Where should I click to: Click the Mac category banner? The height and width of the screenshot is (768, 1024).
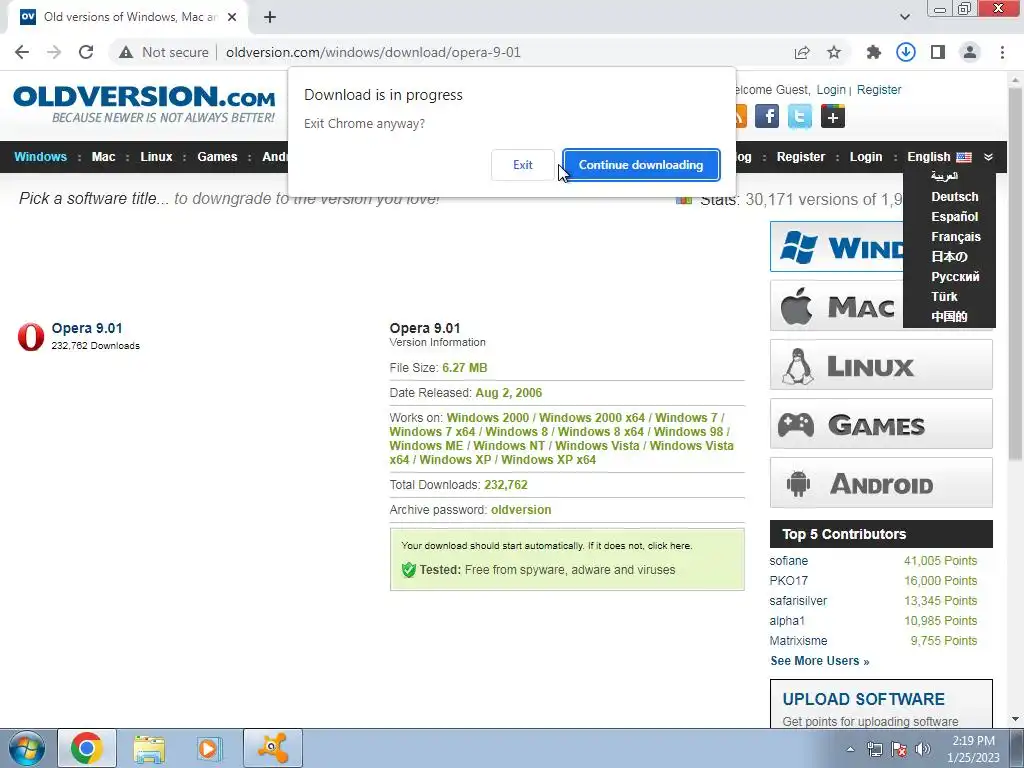[837, 306]
